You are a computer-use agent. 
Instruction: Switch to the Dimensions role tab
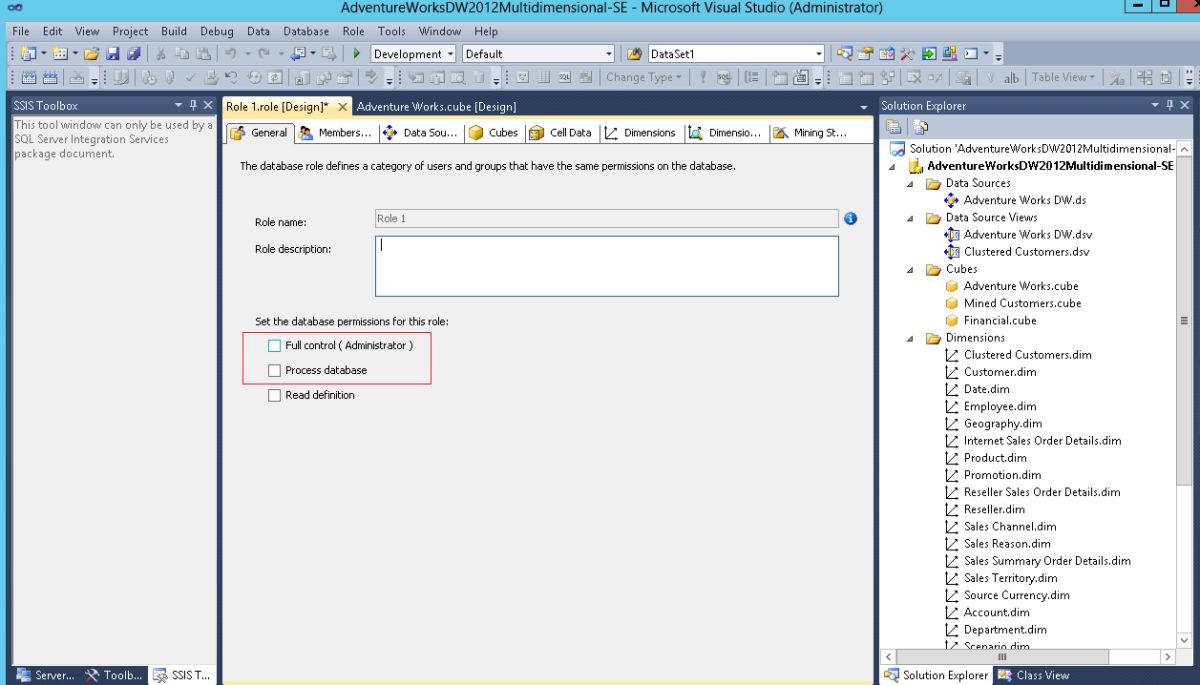[641, 133]
